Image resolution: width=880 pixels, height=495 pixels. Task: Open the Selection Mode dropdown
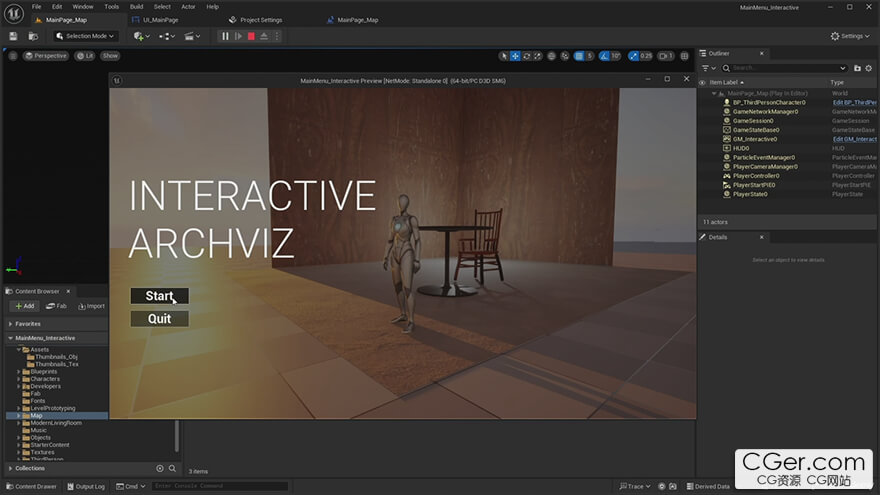[x=85, y=36]
